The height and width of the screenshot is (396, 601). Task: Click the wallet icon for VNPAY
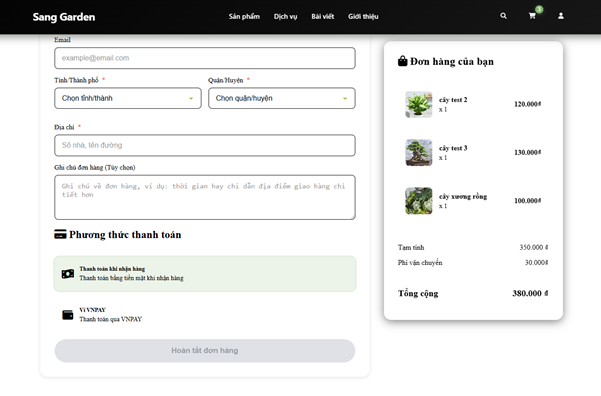point(68,315)
